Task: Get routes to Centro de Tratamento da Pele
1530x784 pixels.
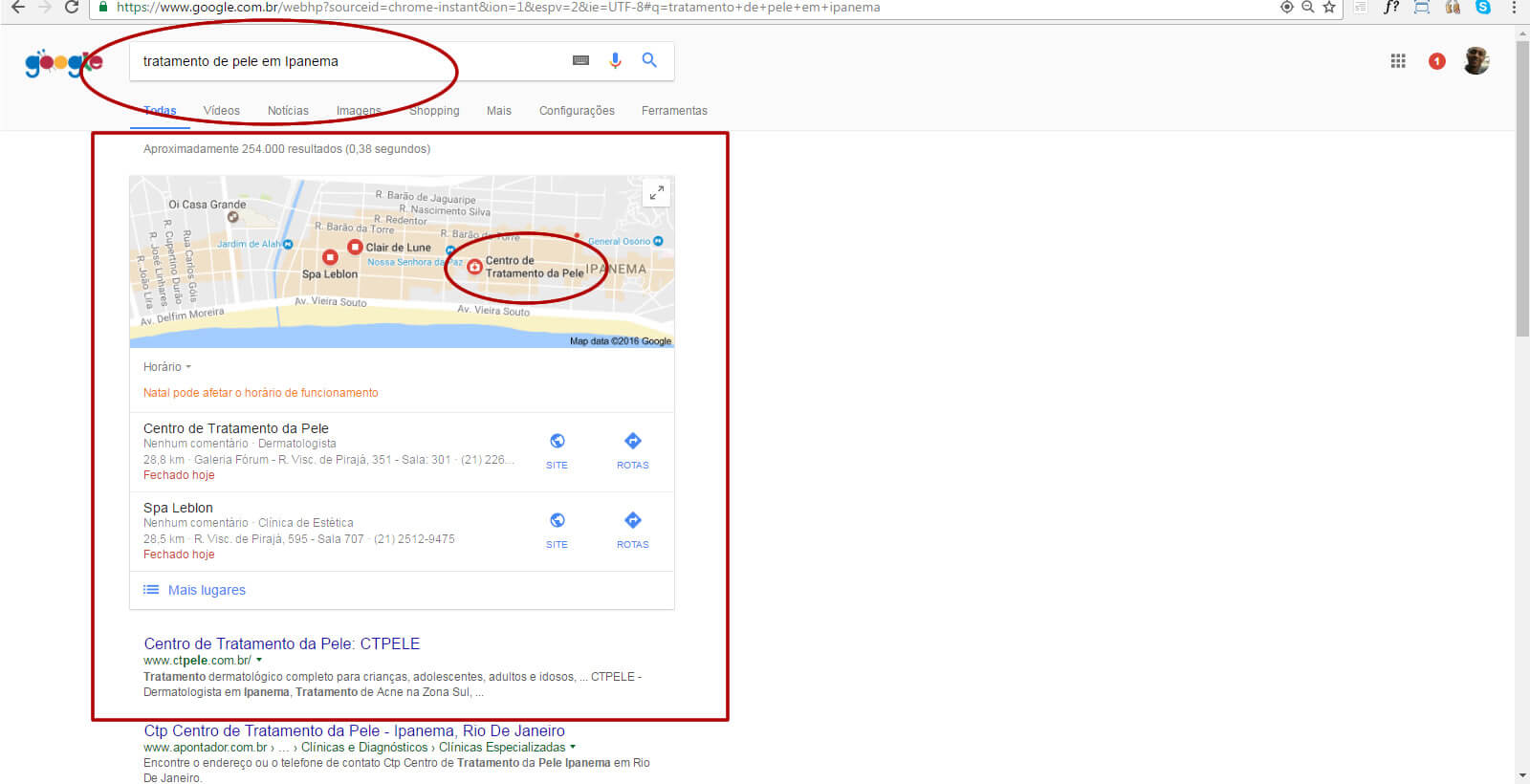Action: tap(632, 451)
